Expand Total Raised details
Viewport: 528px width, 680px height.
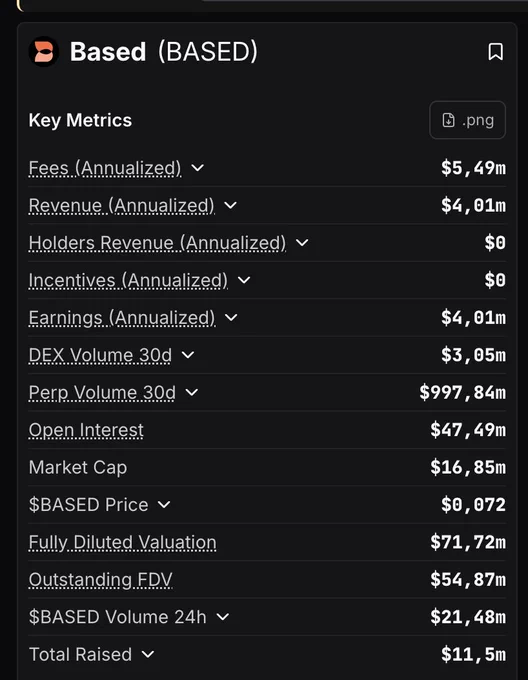pos(148,654)
